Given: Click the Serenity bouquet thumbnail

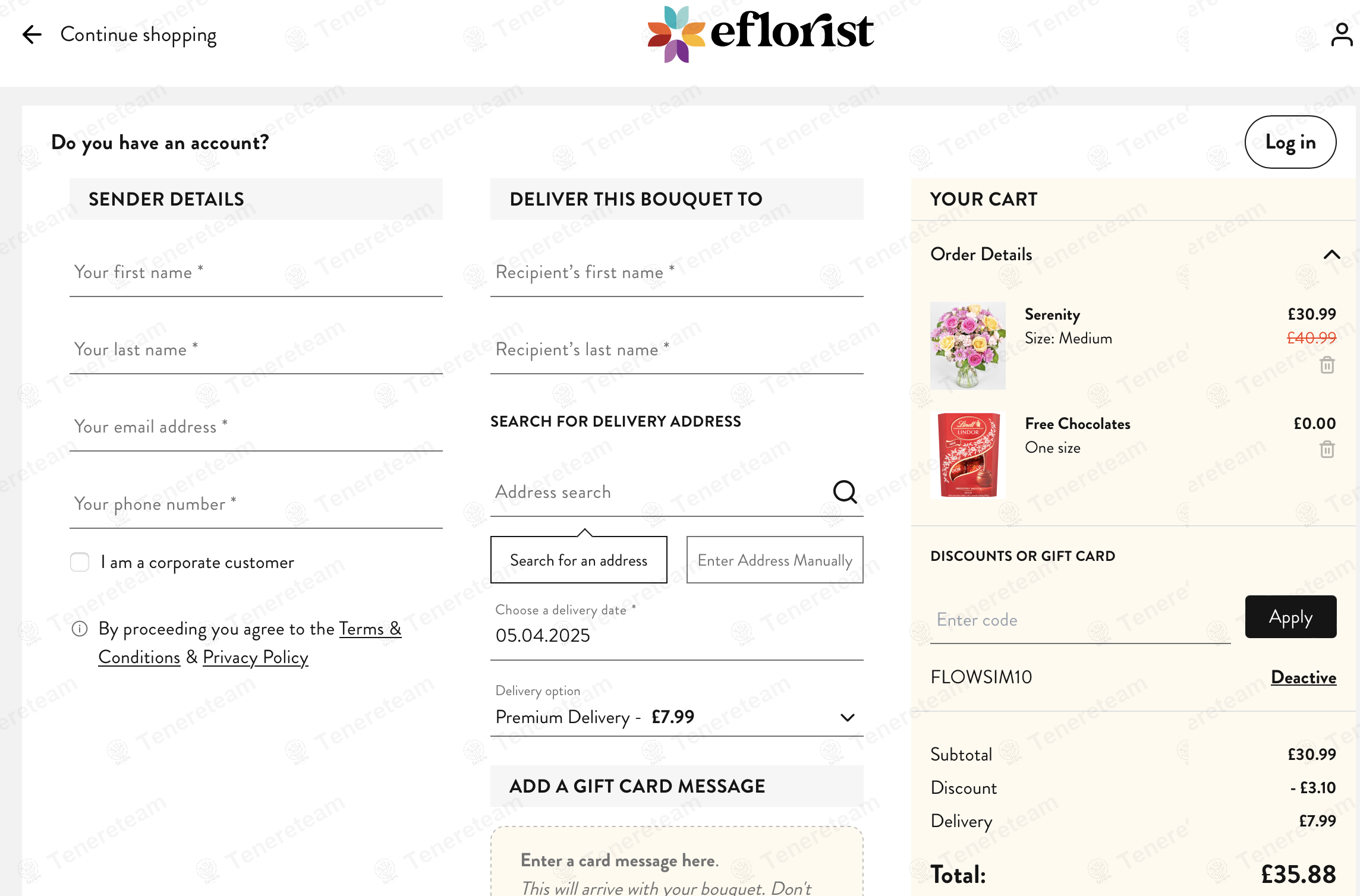Looking at the screenshot, I should [x=968, y=346].
